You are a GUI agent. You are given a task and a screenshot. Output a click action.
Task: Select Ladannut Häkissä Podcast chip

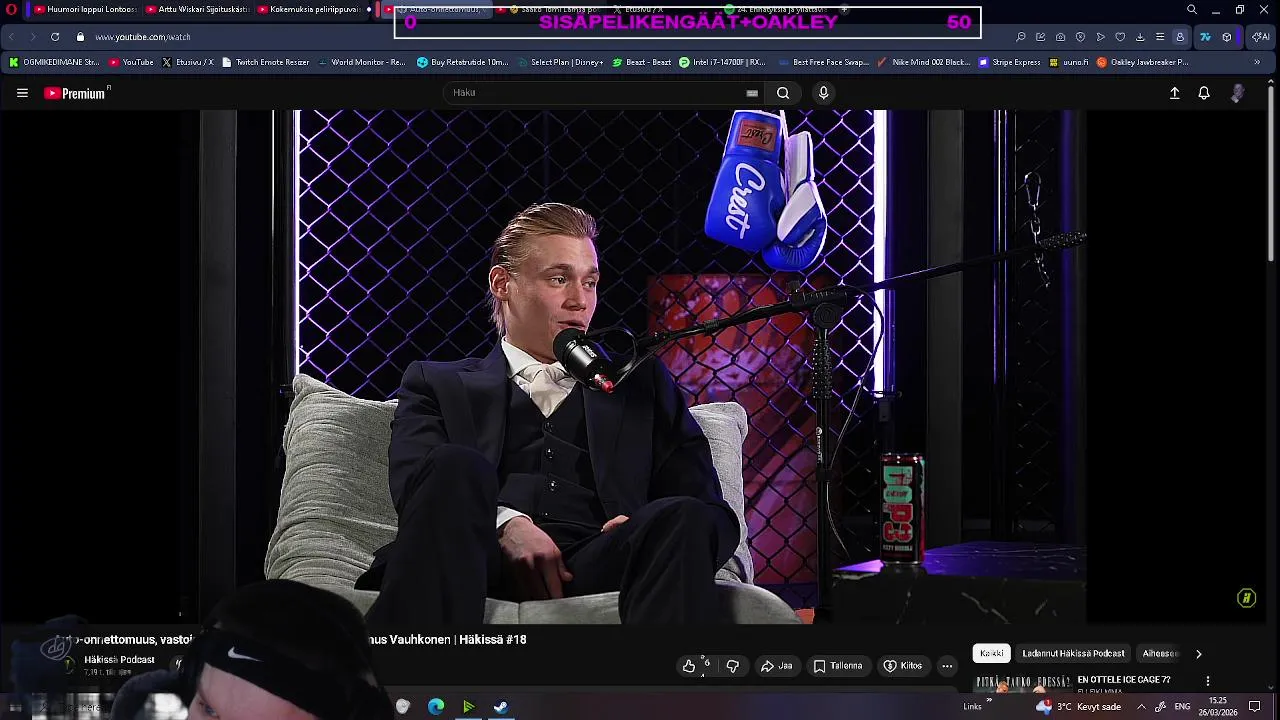(x=1073, y=653)
